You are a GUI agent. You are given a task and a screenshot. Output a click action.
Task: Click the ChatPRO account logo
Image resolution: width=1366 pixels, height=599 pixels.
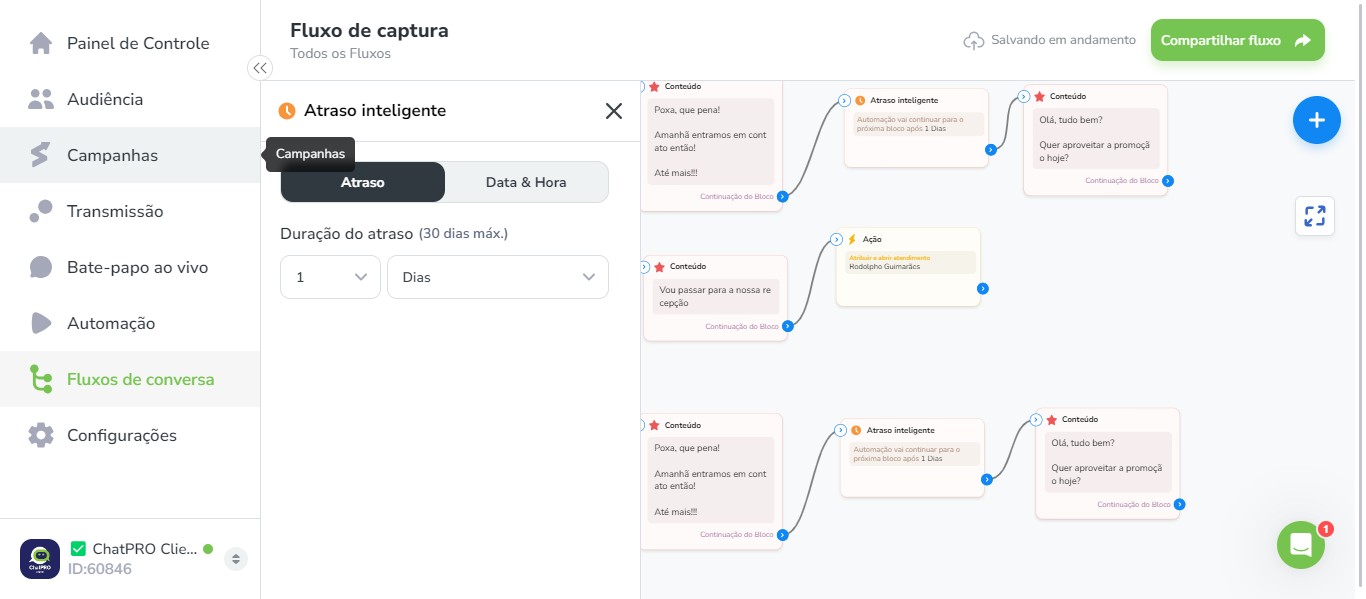coord(40,559)
